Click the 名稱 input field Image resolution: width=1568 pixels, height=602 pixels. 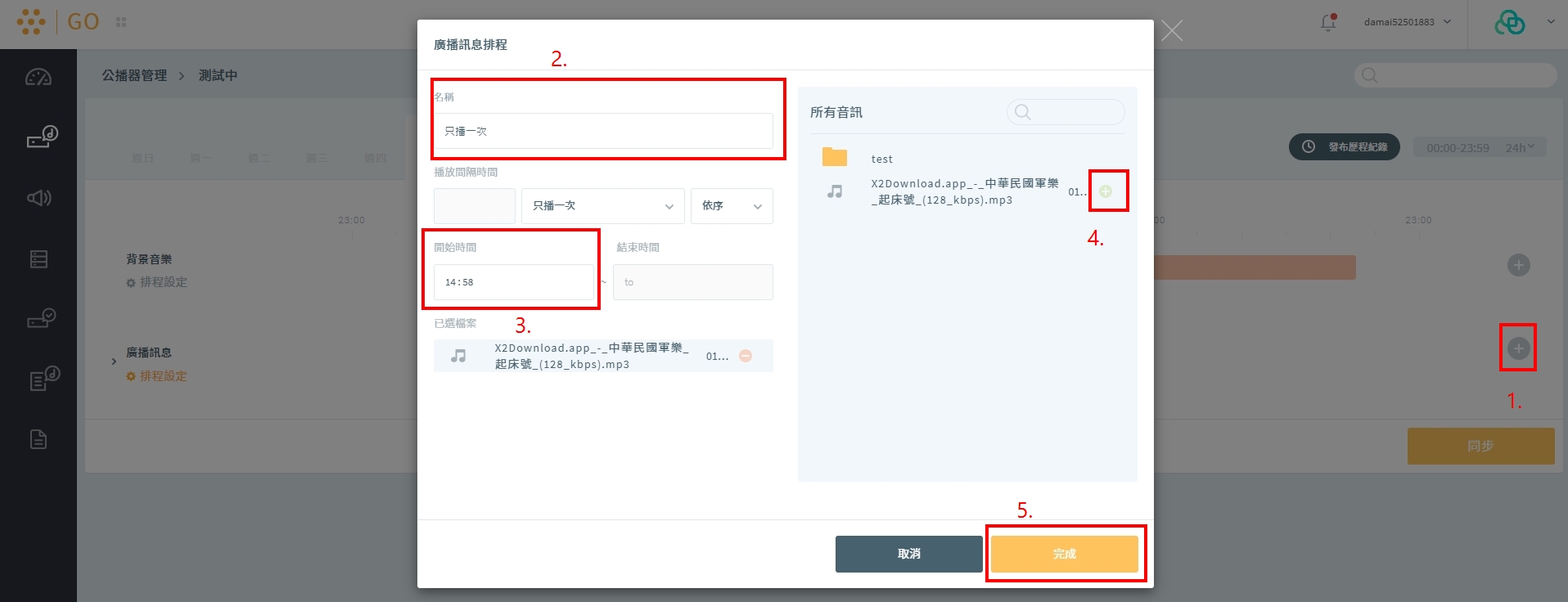(603, 131)
